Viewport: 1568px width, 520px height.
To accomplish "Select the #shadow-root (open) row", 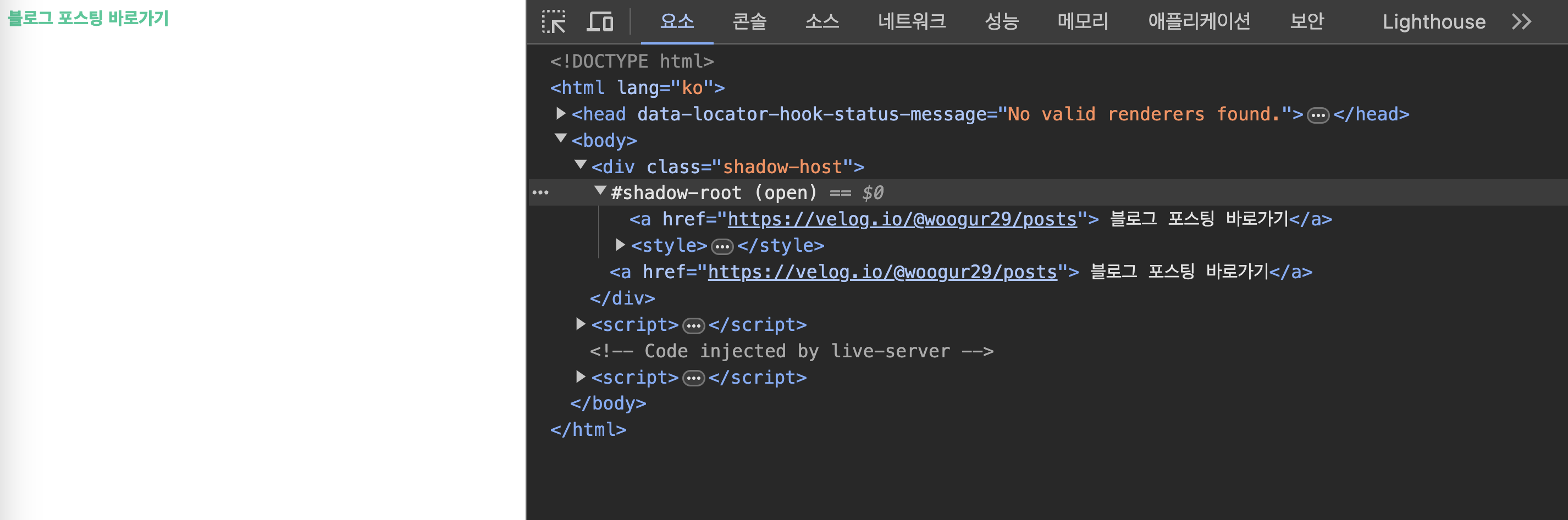I will coord(1047,192).
